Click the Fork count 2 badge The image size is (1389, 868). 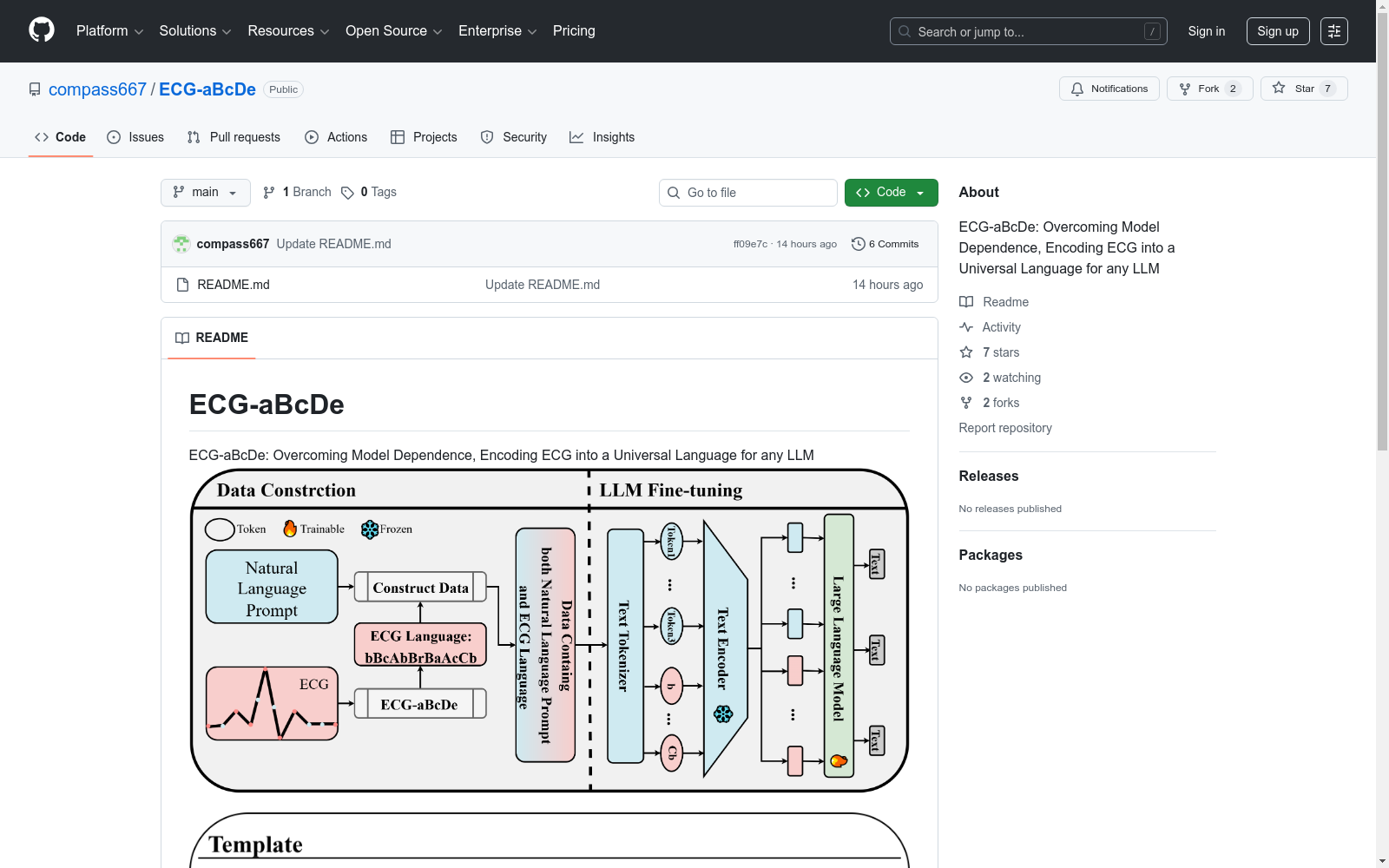(x=1233, y=89)
